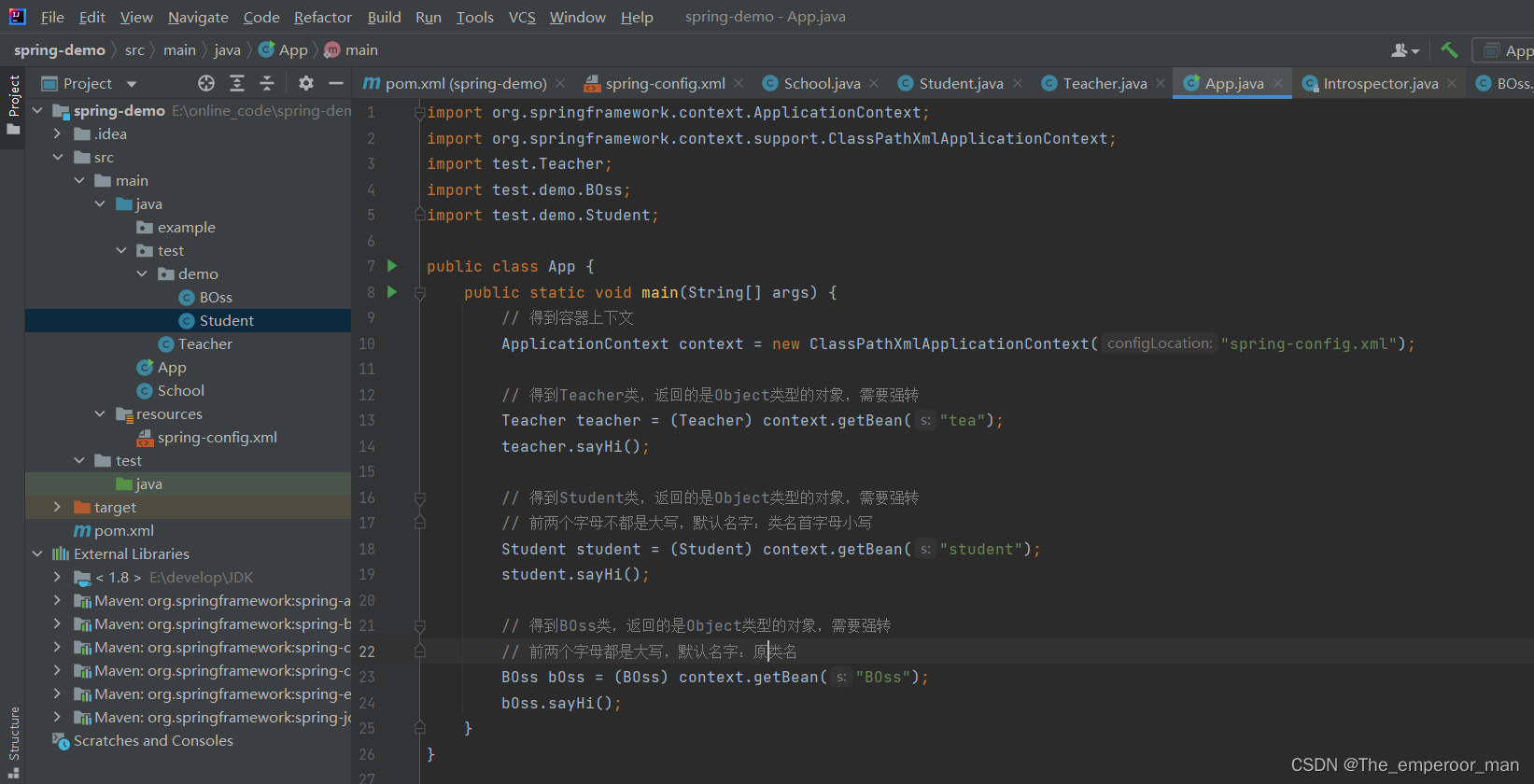Expand the JDK 1.8 library node
The image size is (1534, 784).
tap(58, 577)
